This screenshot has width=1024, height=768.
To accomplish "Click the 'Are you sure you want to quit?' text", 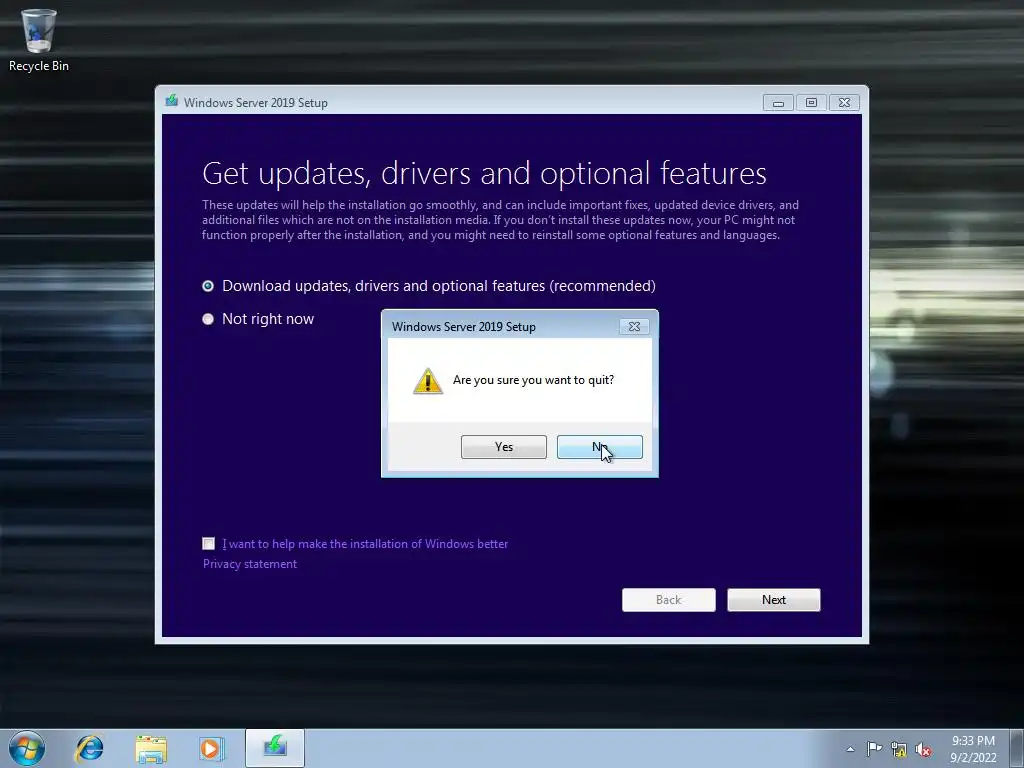I will click(533, 380).
